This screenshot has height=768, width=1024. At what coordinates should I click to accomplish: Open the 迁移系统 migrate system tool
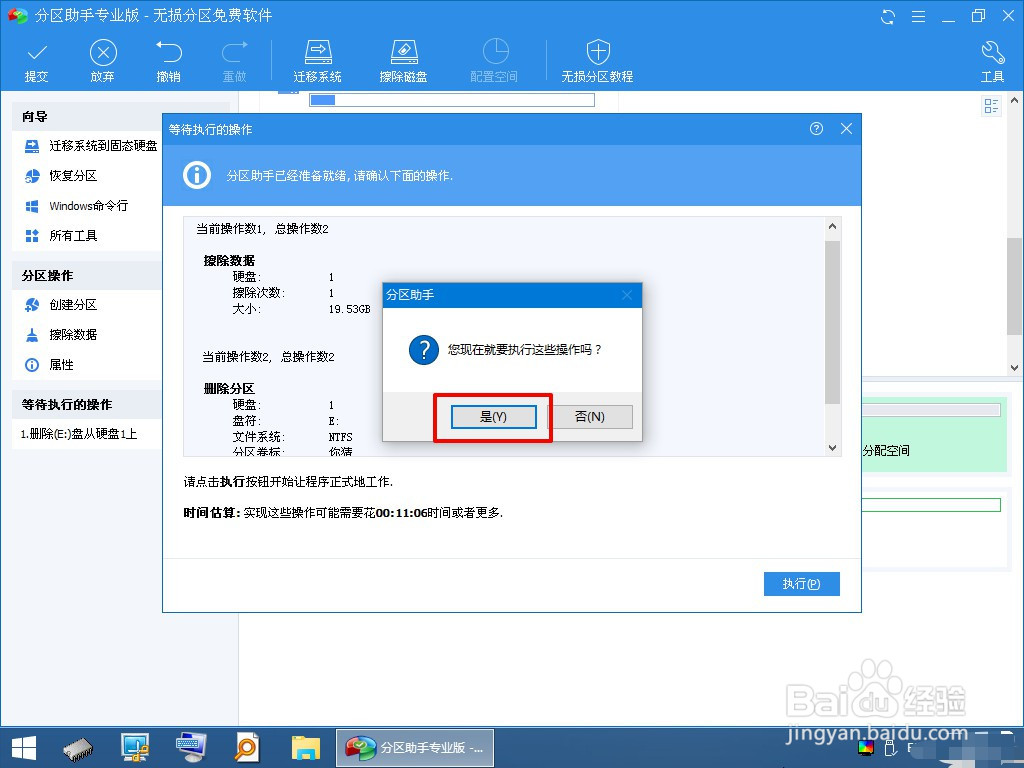pyautogui.click(x=317, y=61)
